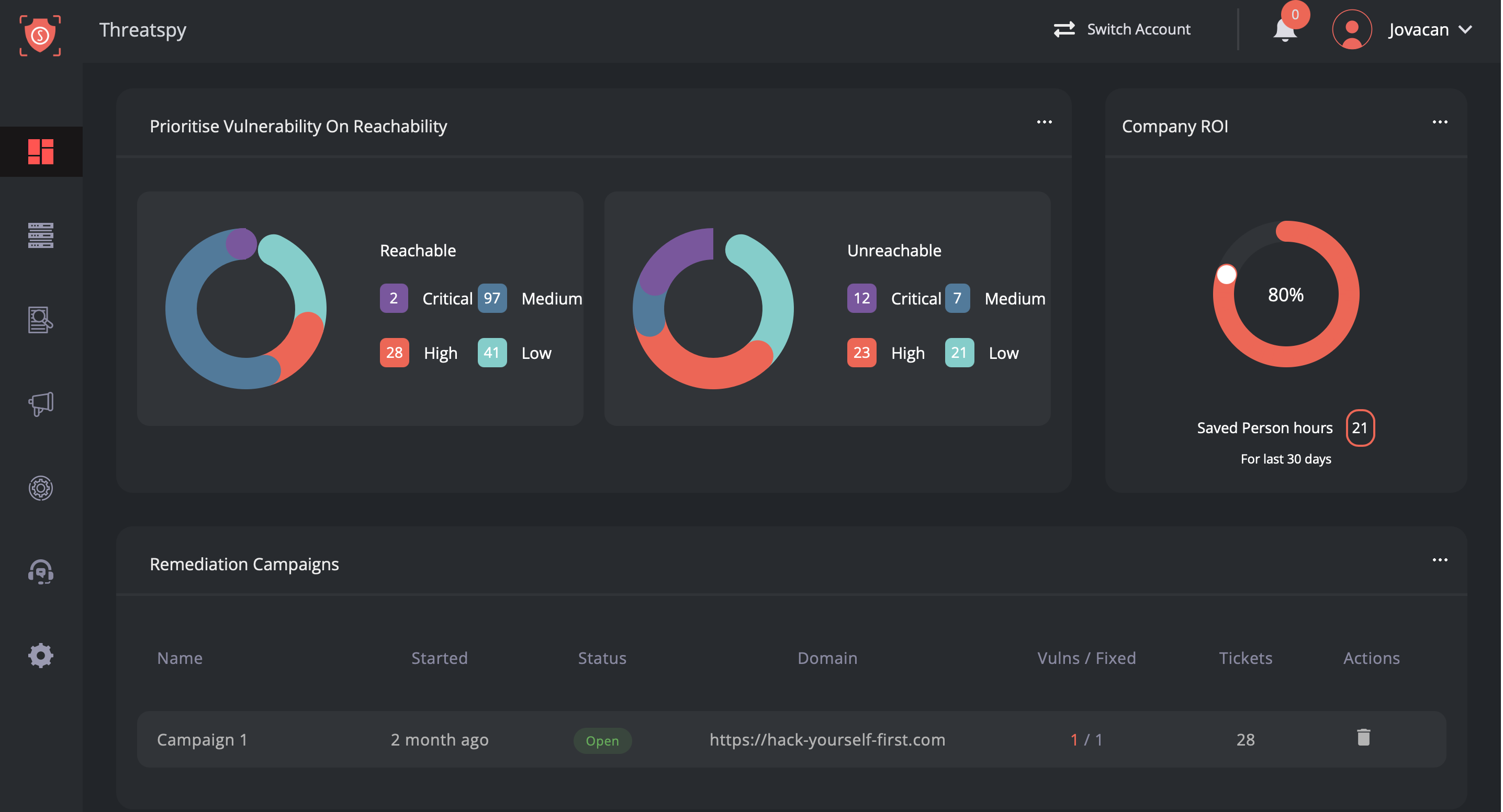Click the Tickets column header
The height and width of the screenshot is (812, 1503).
coord(1245,658)
